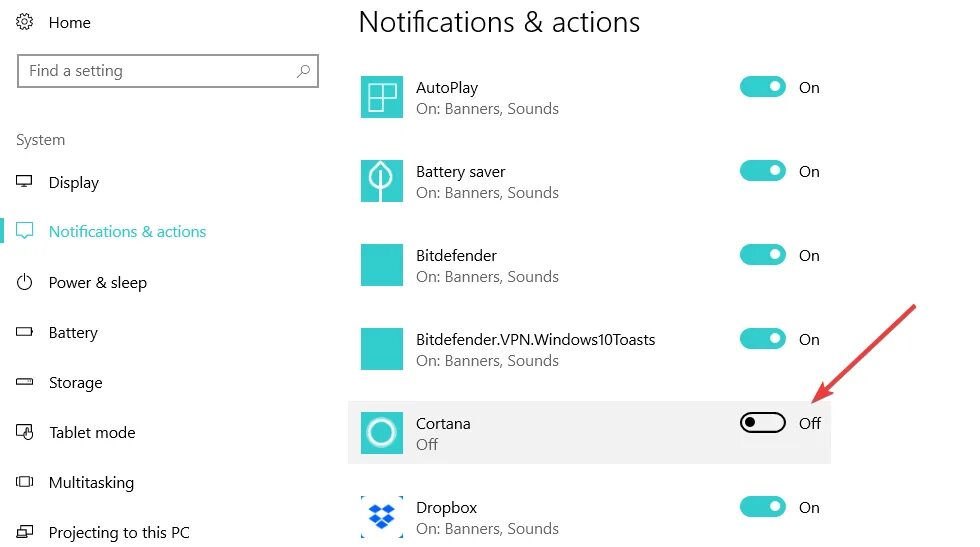Click the Battery saver leaf icon
980x547 pixels.
click(382, 181)
